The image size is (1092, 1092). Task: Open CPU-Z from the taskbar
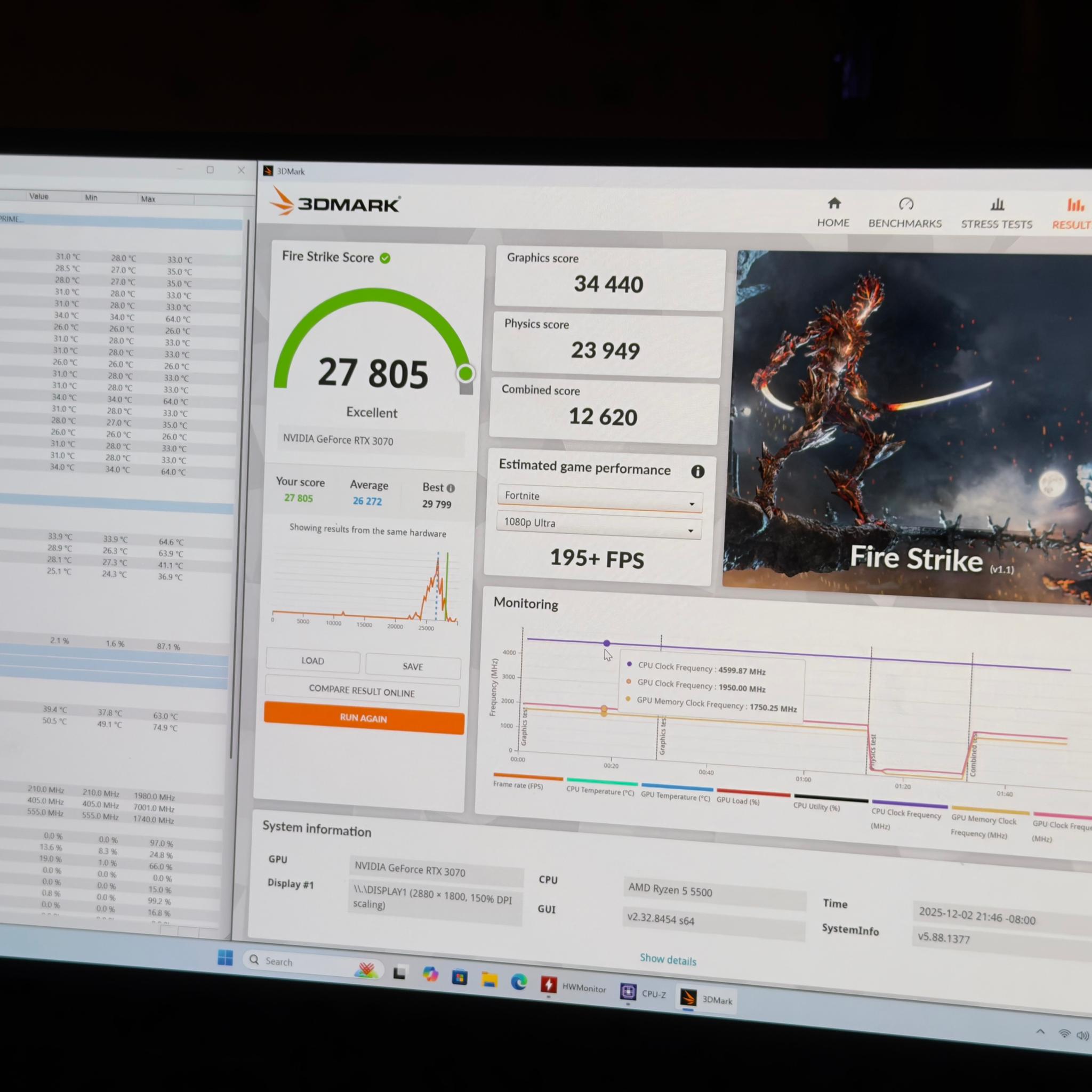click(644, 993)
